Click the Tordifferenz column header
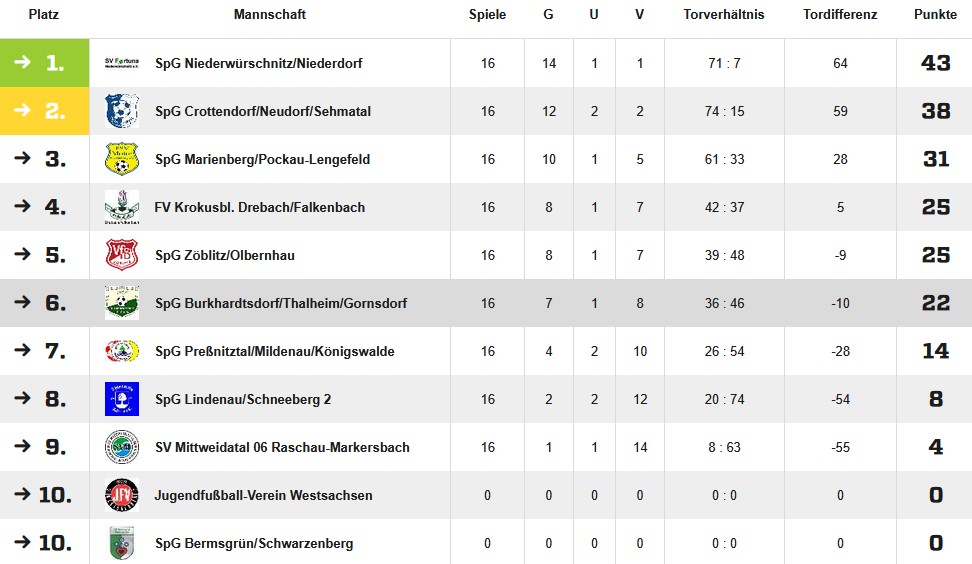The image size is (972, 564). (840, 14)
